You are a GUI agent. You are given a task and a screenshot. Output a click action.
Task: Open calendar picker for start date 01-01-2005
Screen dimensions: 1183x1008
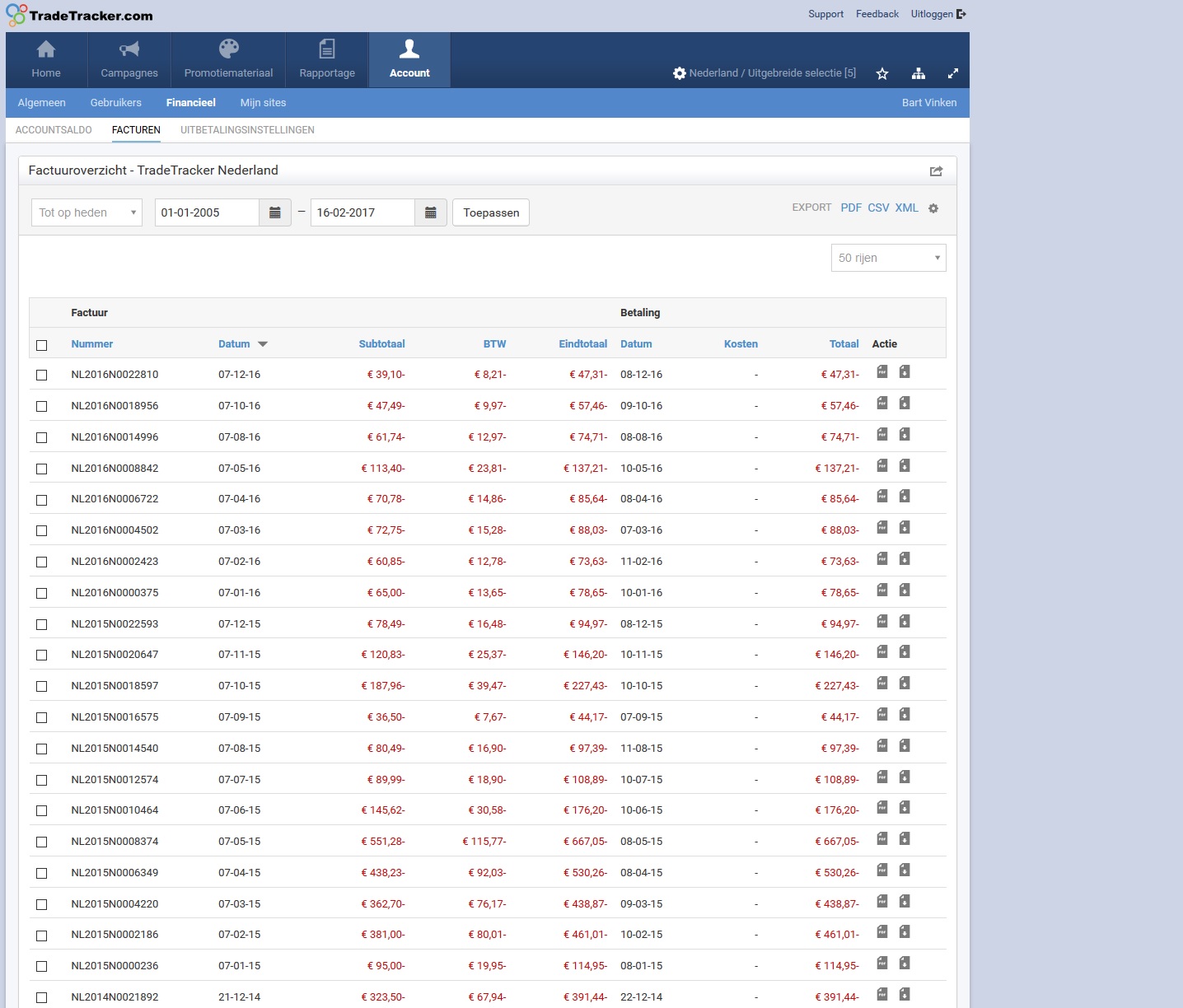pyautogui.click(x=275, y=212)
